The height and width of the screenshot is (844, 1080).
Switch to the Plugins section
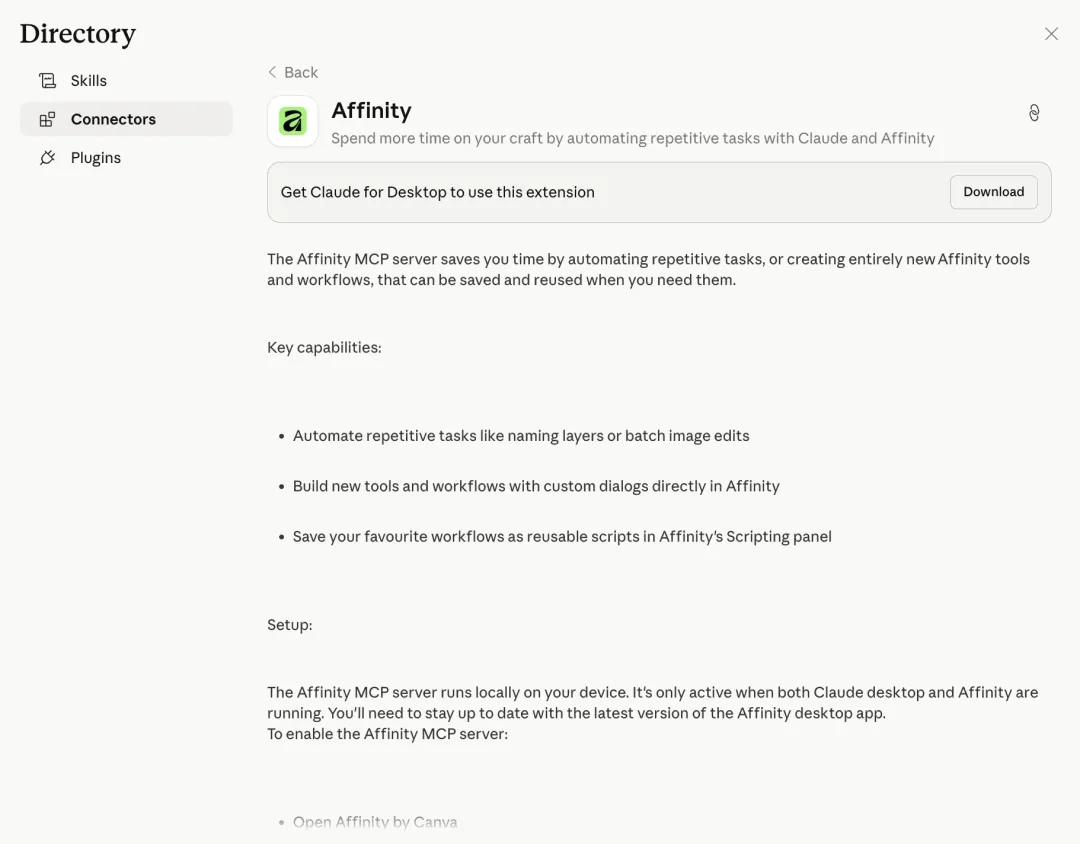(x=96, y=158)
